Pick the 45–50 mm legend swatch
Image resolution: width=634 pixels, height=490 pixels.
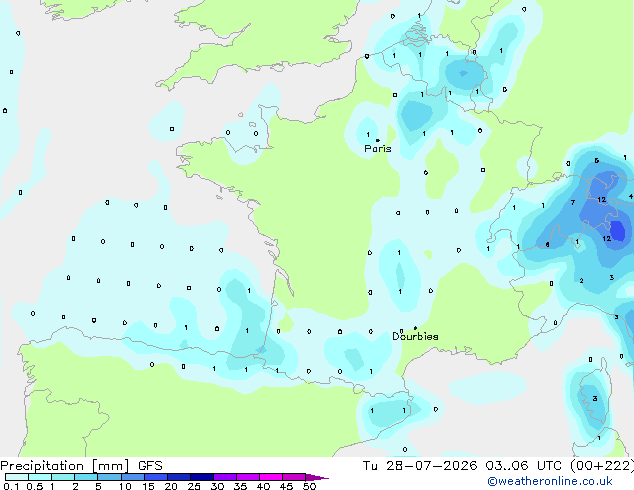coord(294,477)
